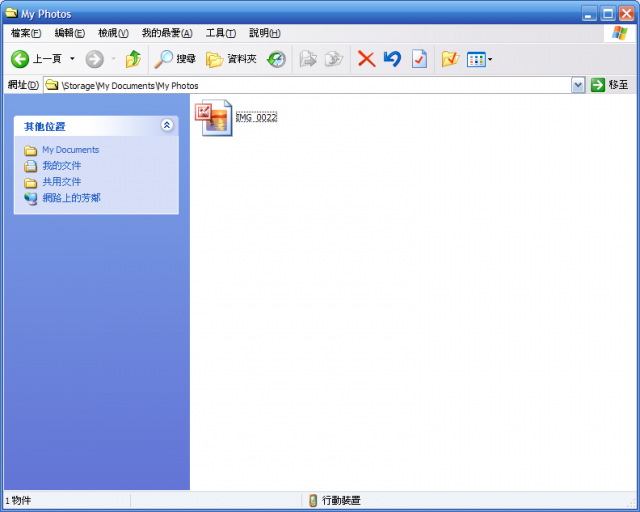Go up one folder level
This screenshot has height=512, width=640.
(x=133, y=59)
